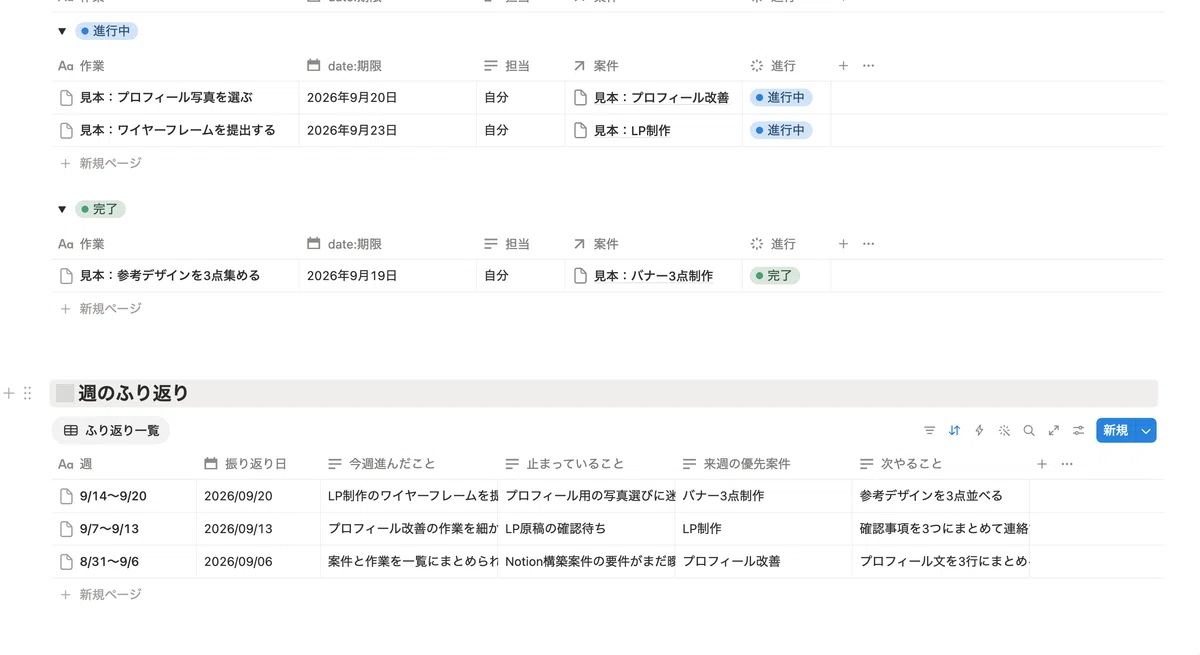1200x655 pixels.
Task: Open more options in 完了 table header
Action: point(868,244)
